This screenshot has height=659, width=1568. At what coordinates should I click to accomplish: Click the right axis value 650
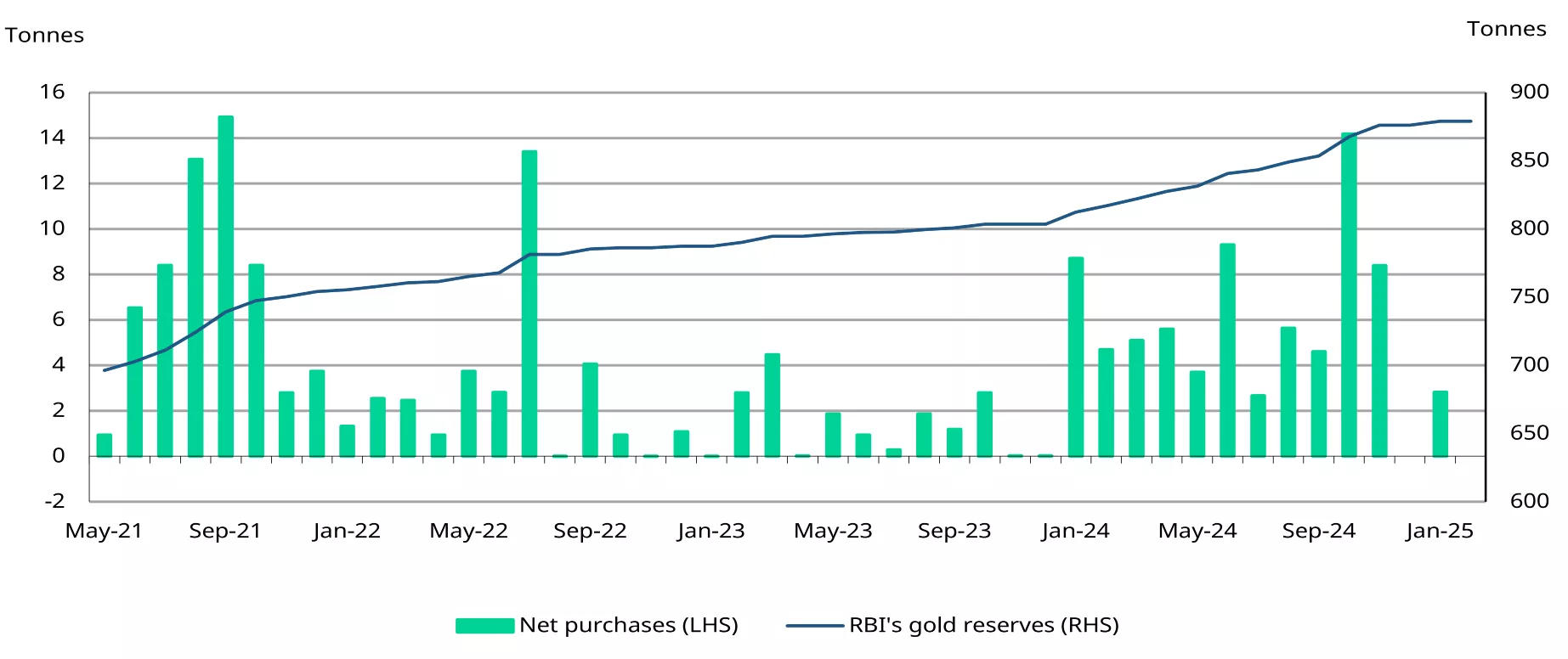1529,432
